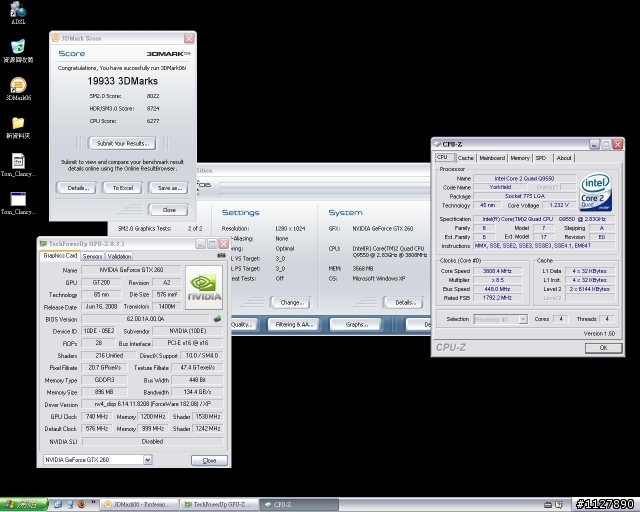Switch to the CPU-Z taskbar item
The image size is (640, 512).
click(299, 505)
